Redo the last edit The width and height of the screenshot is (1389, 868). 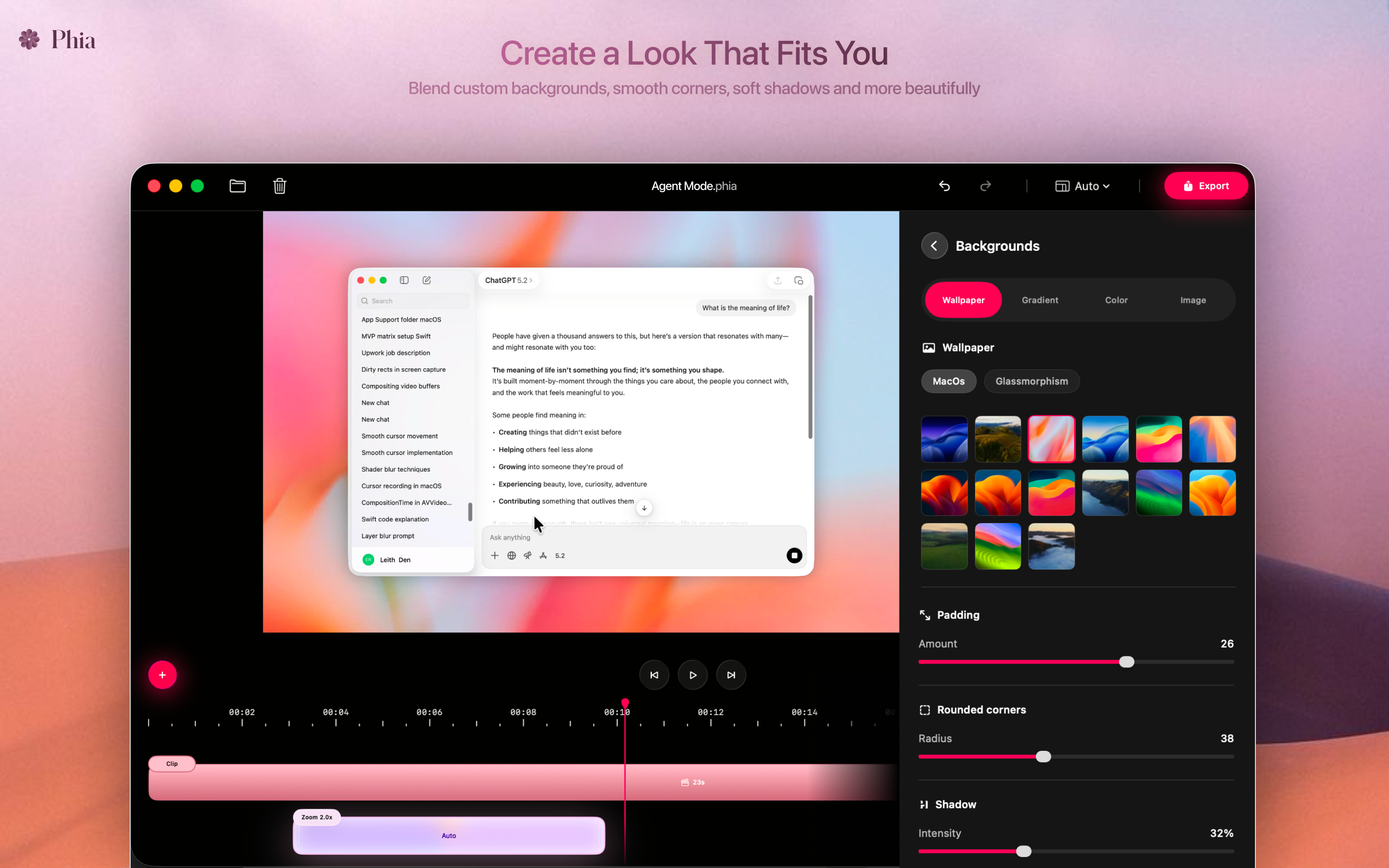[x=985, y=186]
